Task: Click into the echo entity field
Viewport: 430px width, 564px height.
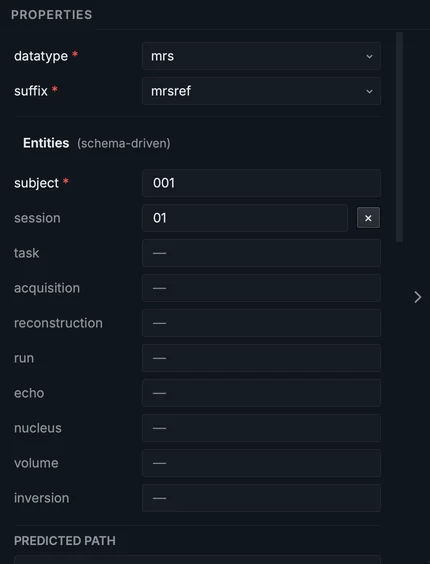Action: (261, 393)
